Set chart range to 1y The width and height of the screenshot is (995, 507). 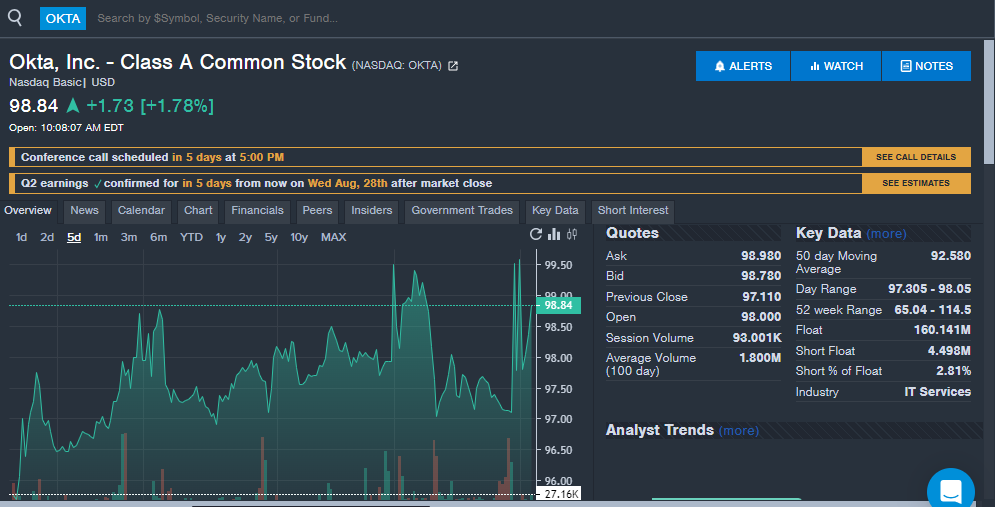pyautogui.click(x=221, y=237)
